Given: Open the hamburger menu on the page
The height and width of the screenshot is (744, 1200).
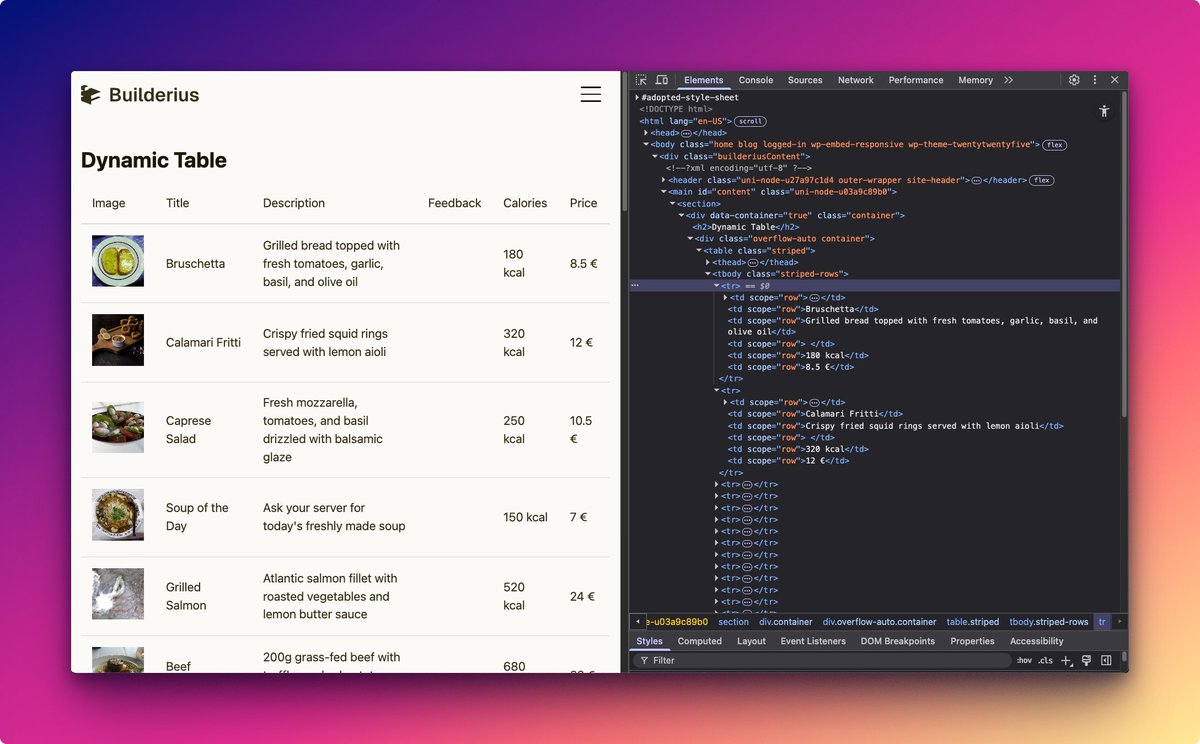Looking at the screenshot, I should (x=591, y=94).
